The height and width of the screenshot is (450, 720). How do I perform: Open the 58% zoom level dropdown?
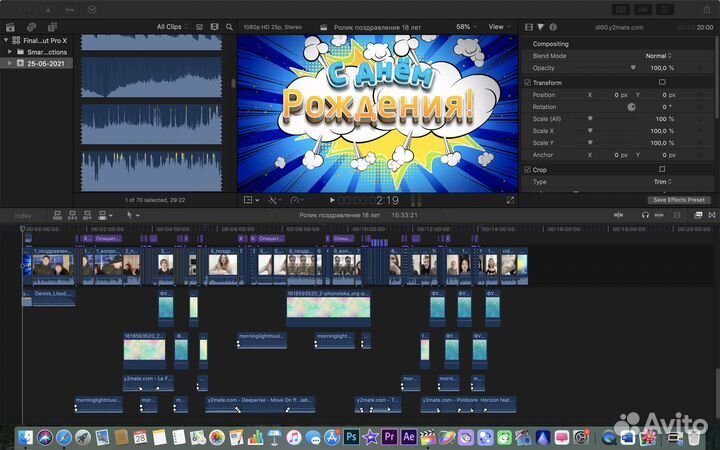pos(466,26)
